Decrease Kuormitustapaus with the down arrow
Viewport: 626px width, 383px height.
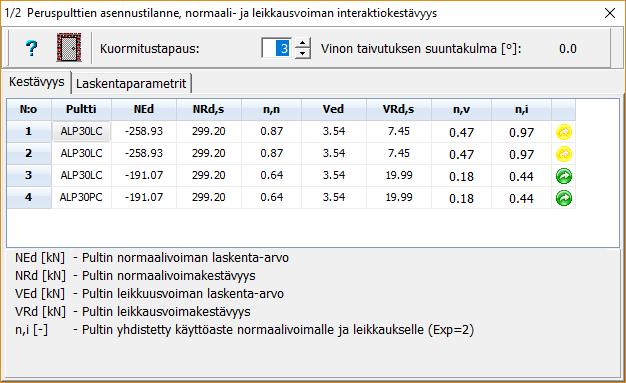[x=303, y=54]
